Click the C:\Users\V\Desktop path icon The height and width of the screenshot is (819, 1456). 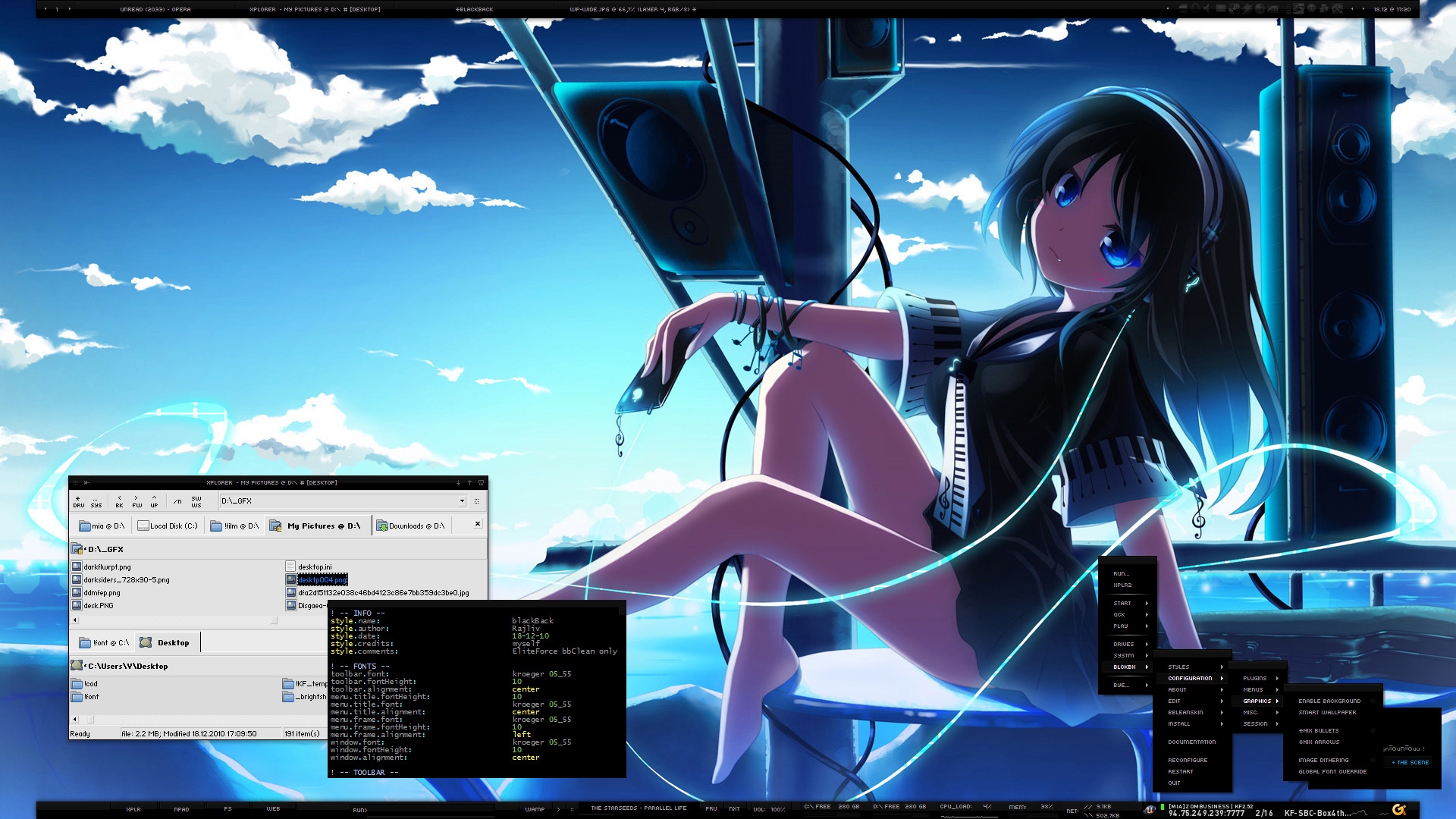coord(77,666)
